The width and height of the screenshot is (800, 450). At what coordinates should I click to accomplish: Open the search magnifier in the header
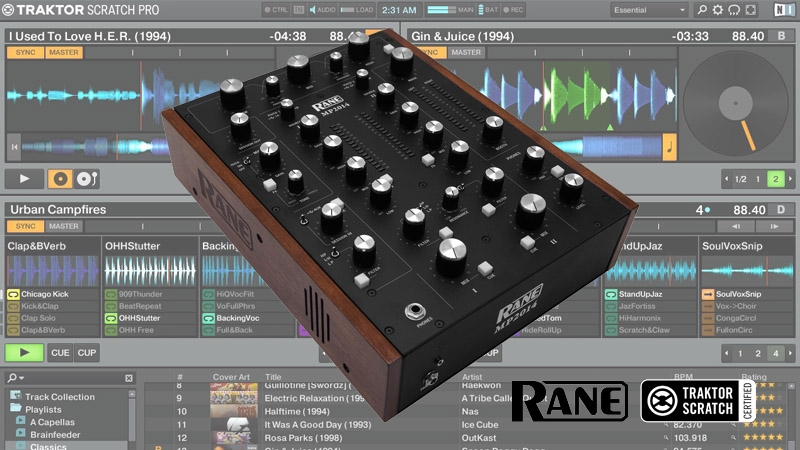pos(702,10)
